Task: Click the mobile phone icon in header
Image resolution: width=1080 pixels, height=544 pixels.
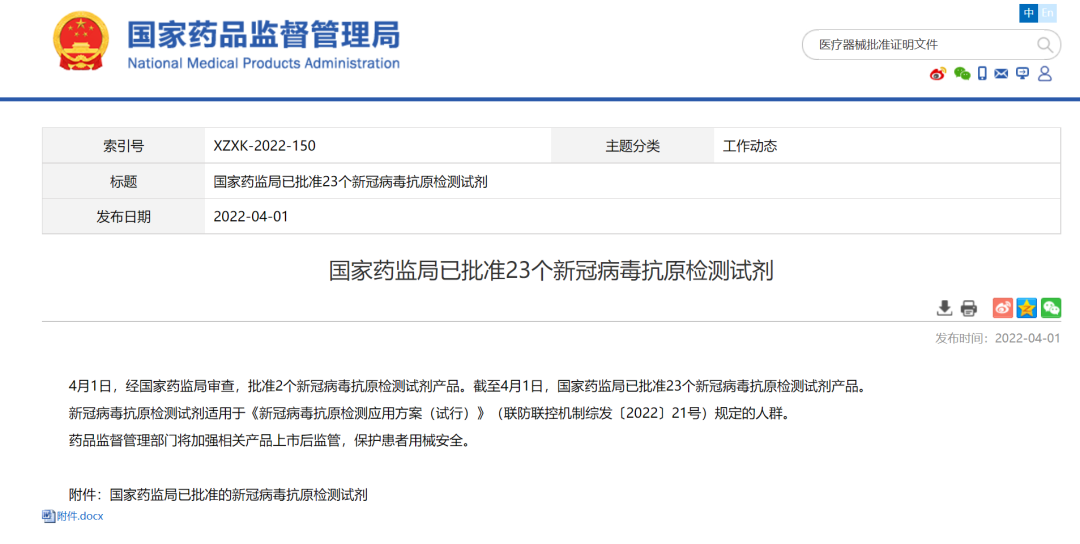Action: click(x=983, y=74)
